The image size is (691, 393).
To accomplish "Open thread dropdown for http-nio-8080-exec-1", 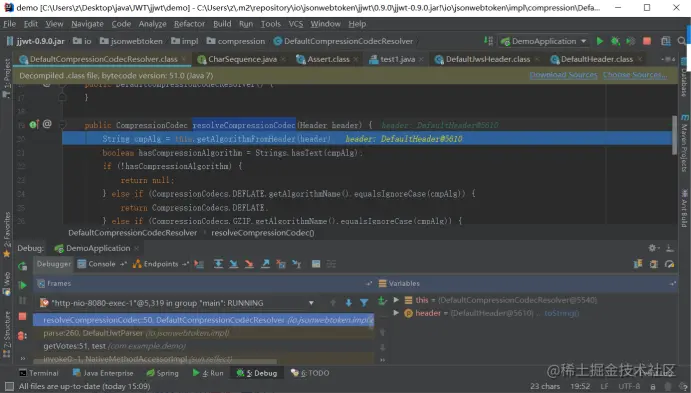I will click(x=311, y=303).
